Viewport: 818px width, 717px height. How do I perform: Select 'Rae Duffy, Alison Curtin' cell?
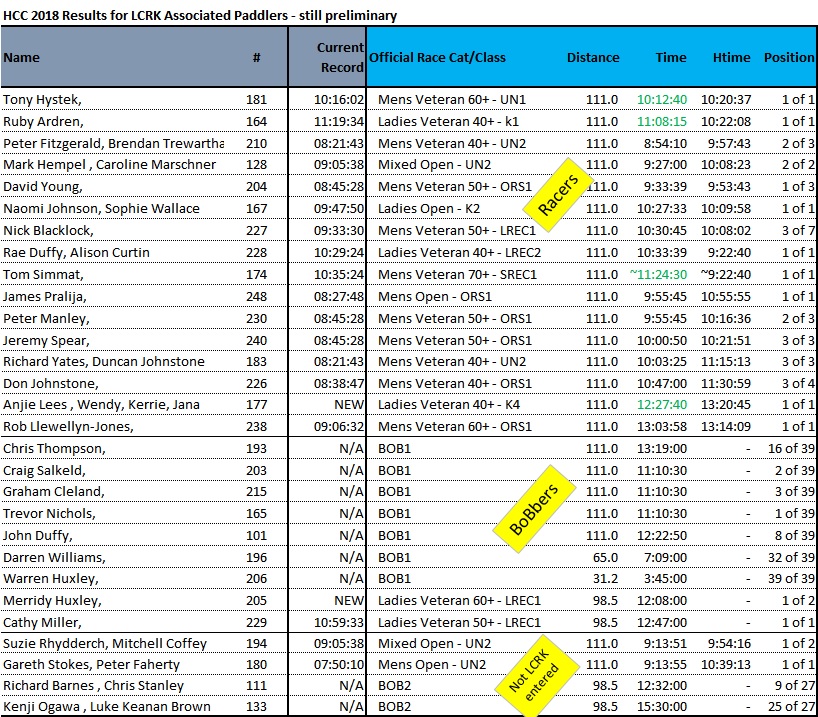coord(76,253)
